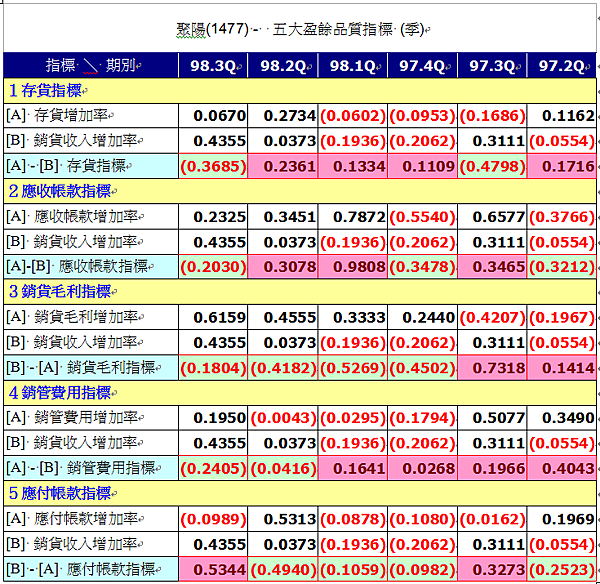
Task: Click the inventory indicator value 0.1334
Action: tap(359, 166)
